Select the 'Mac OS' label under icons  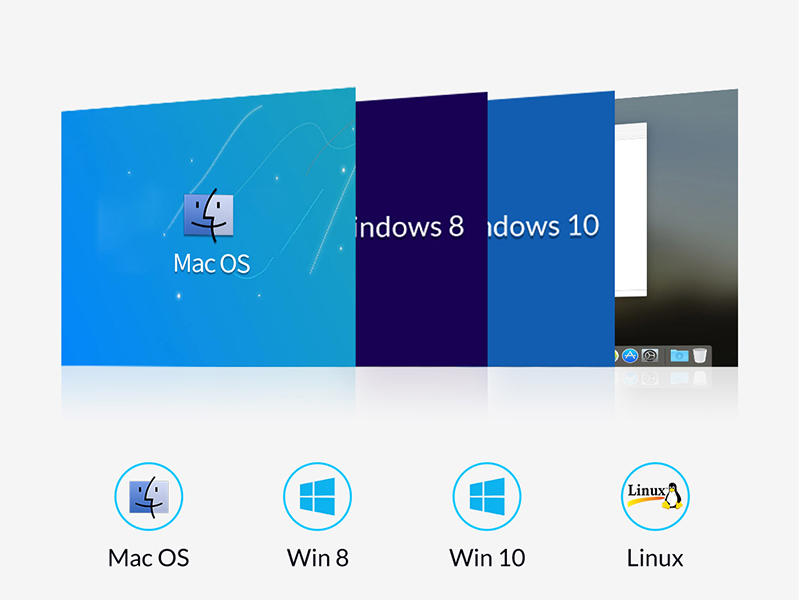click(148, 558)
